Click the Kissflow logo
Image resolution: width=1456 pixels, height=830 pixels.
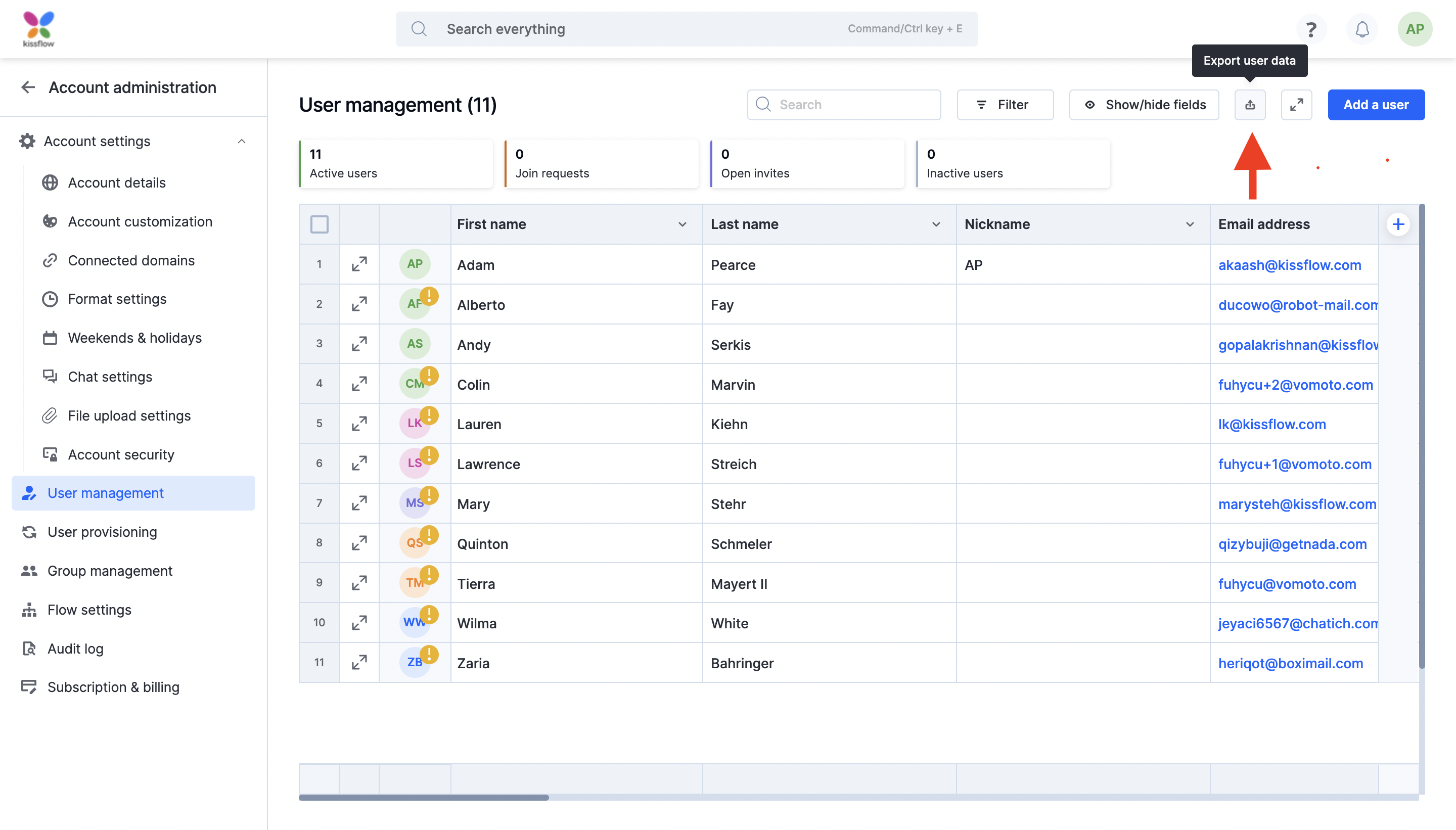(x=39, y=29)
